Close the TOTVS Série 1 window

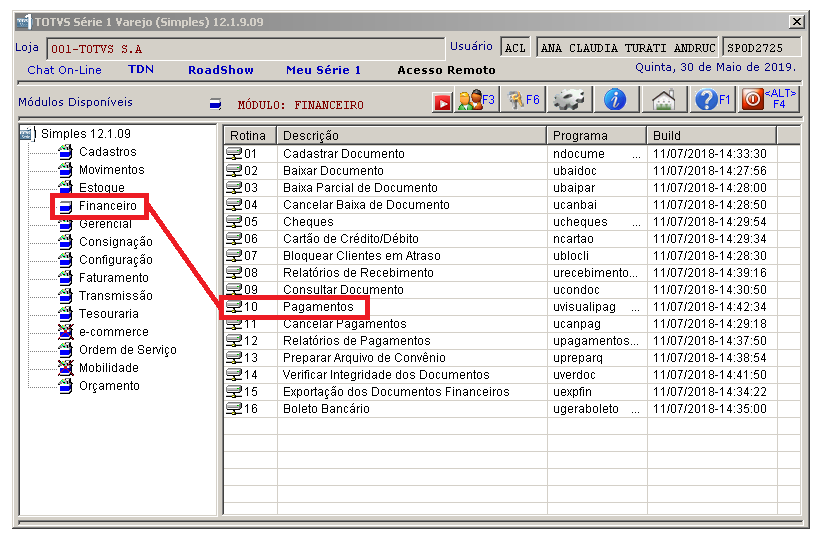tap(796, 22)
